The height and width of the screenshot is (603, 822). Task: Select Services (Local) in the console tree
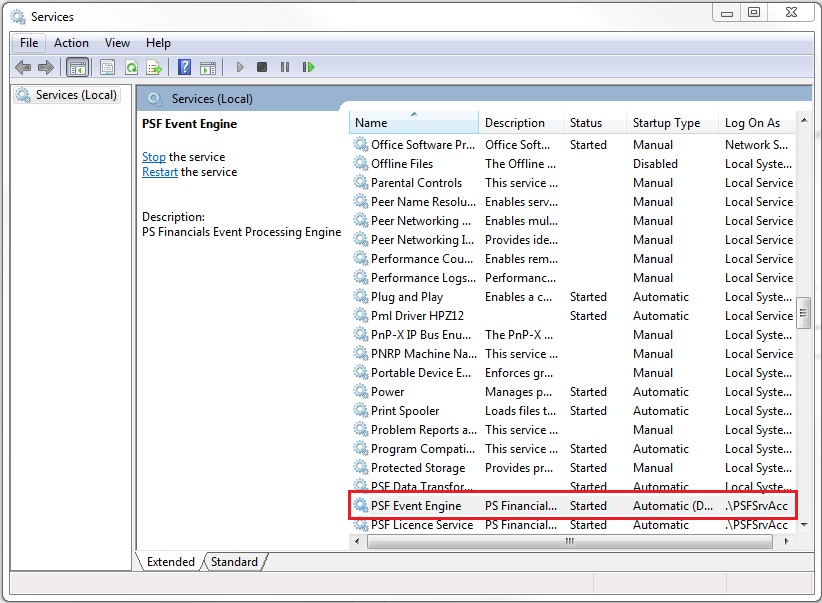[76, 95]
